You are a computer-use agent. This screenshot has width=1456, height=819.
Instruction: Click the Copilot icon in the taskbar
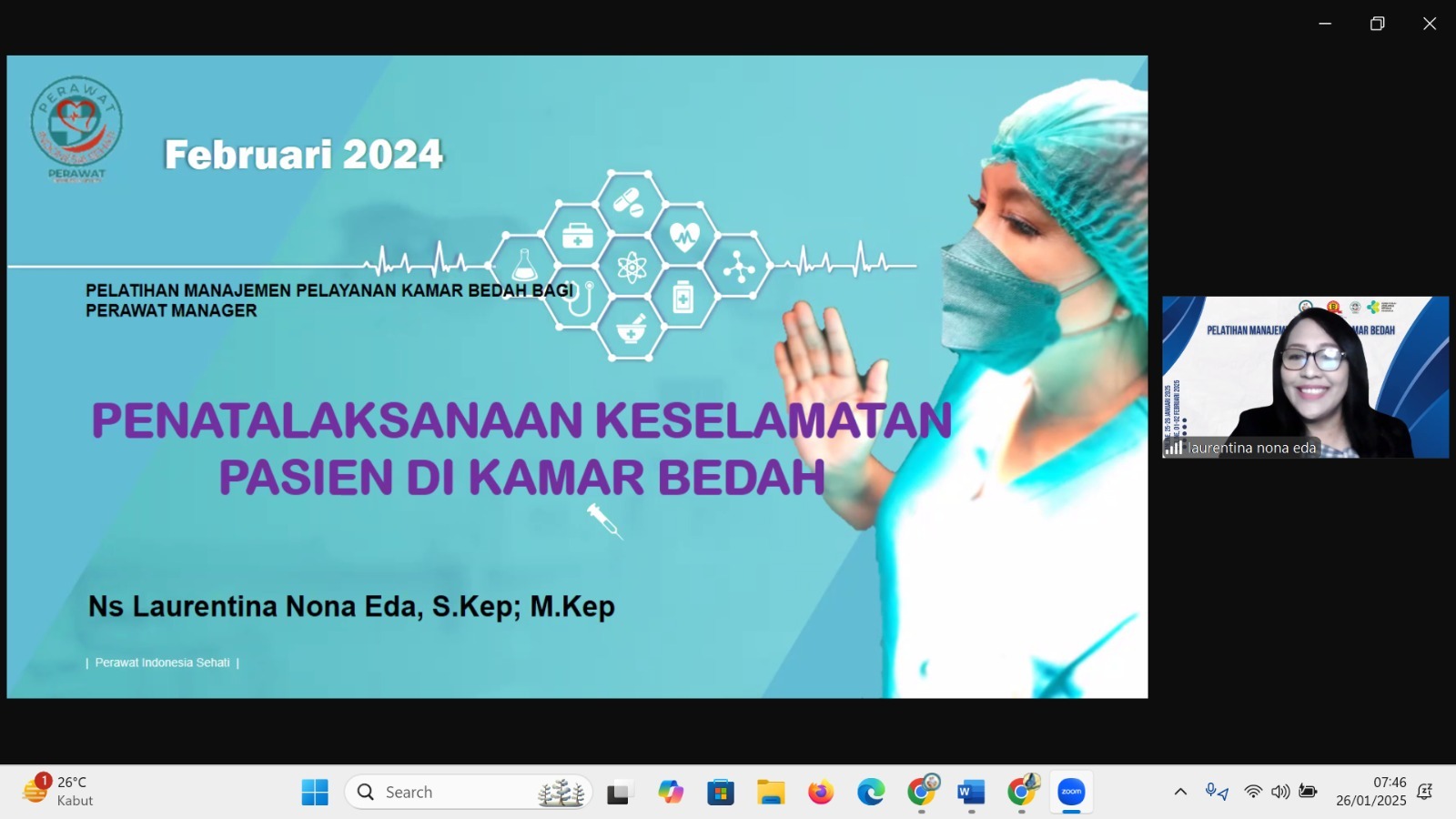671,792
